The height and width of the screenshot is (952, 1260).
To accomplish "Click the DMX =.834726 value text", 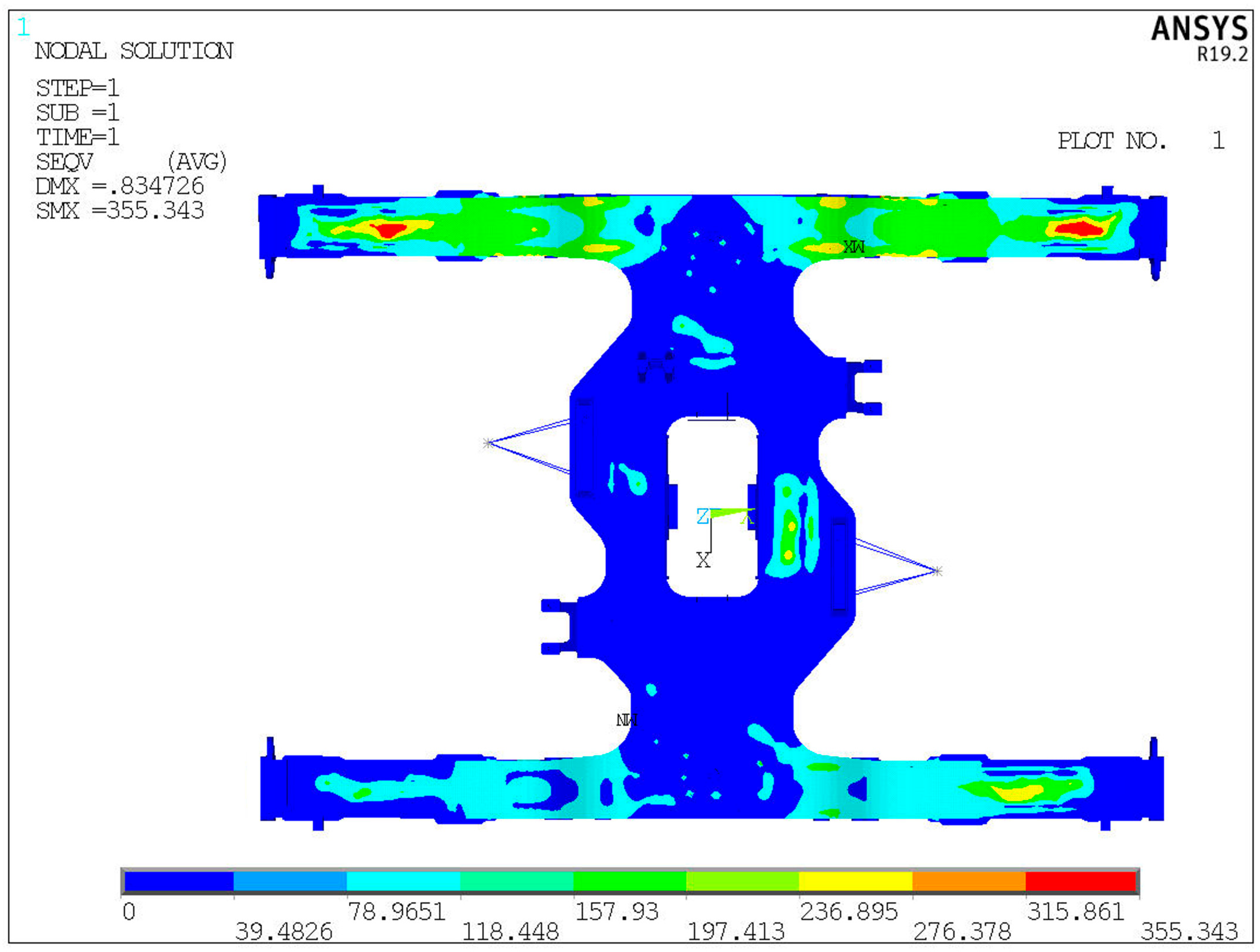I will tap(120, 186).
